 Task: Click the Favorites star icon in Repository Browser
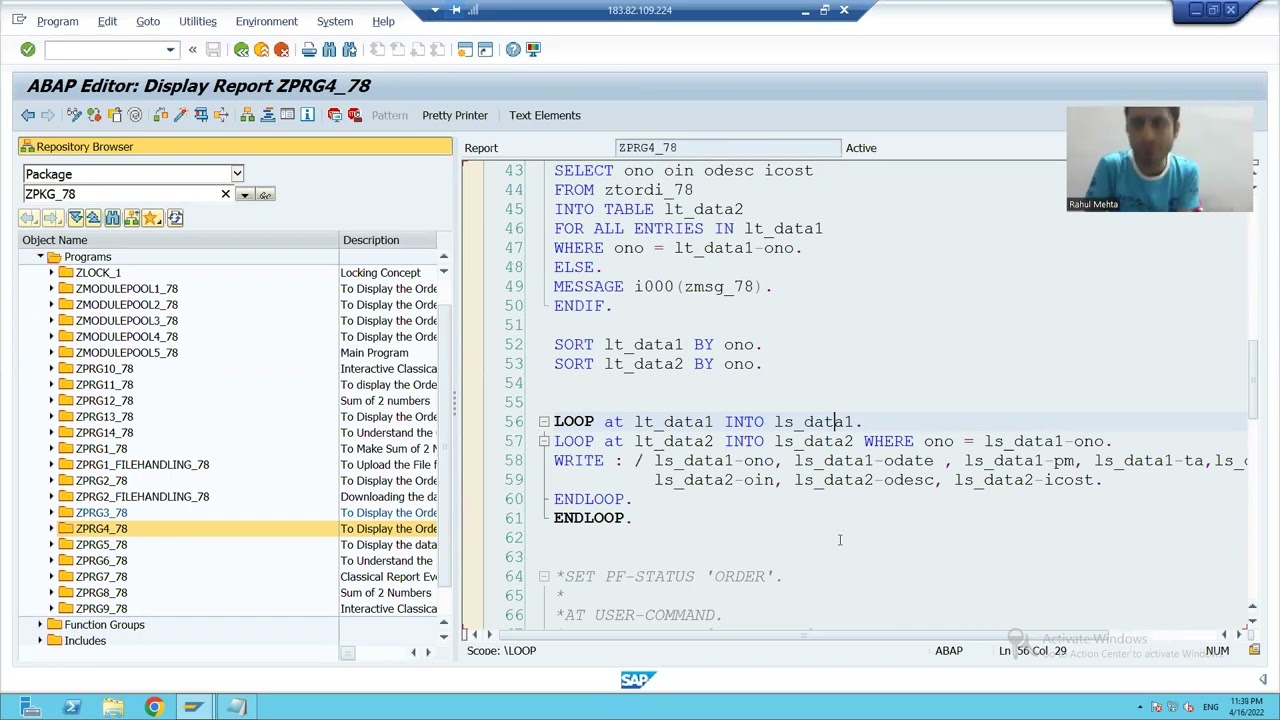click(x=151, y=218)
